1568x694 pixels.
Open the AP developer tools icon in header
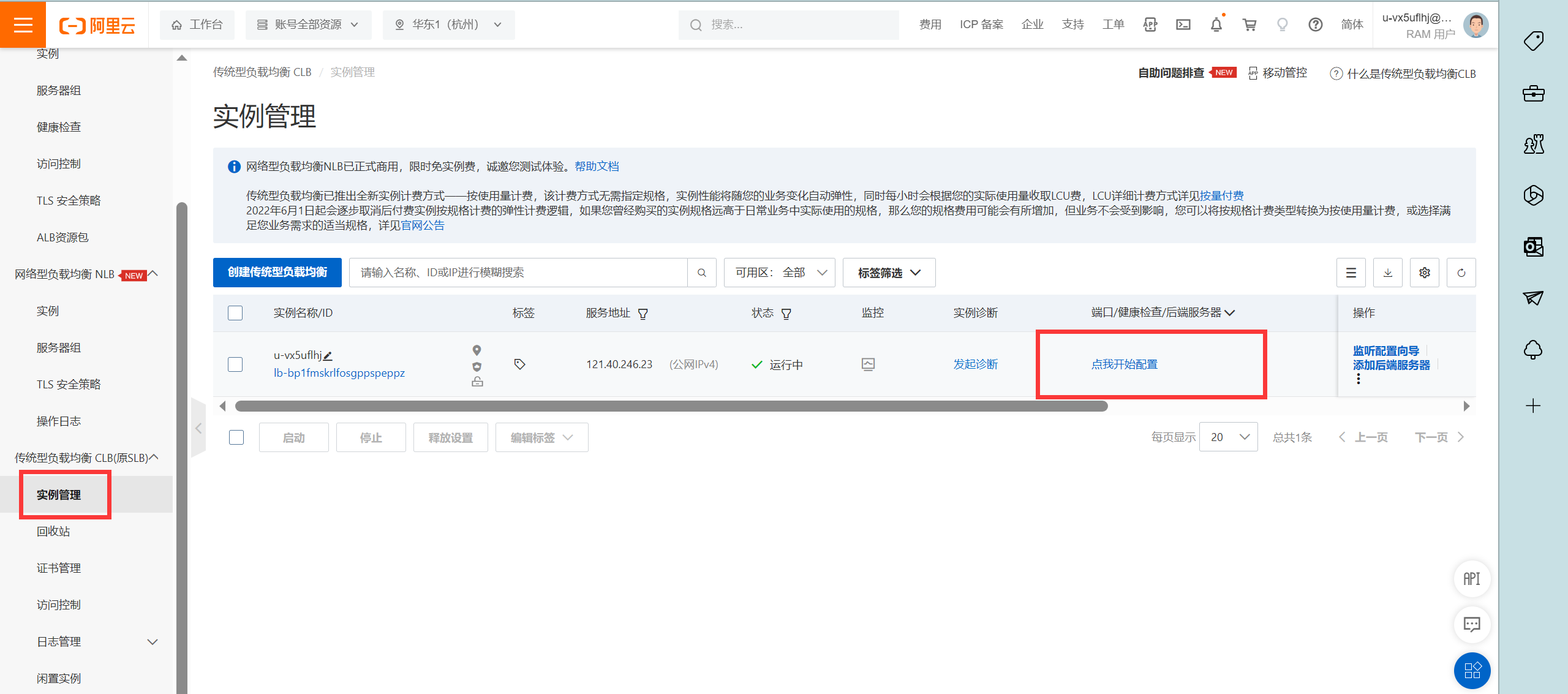(1150, 25)
